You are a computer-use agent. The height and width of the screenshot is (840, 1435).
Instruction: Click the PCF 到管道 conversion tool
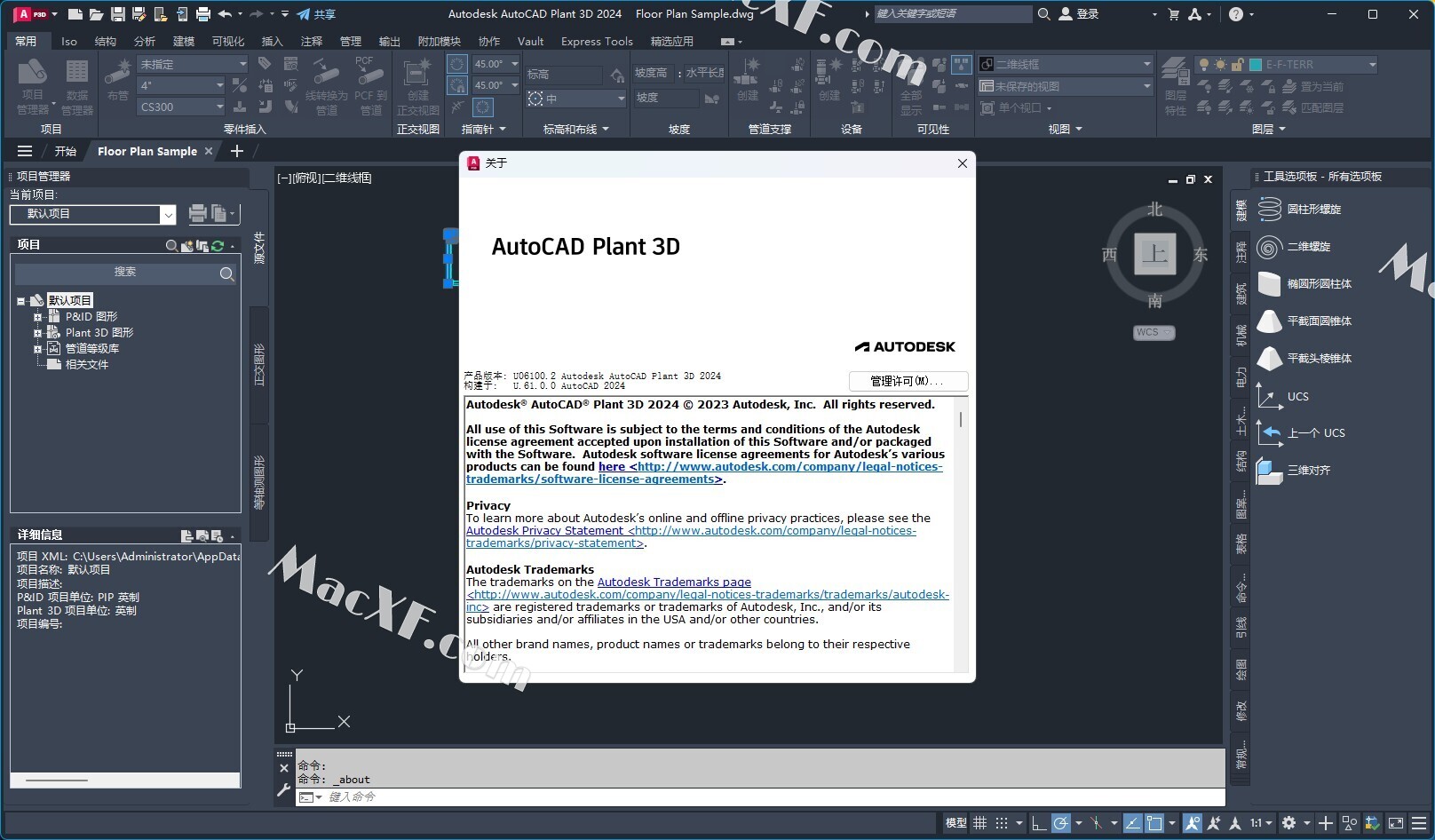(x=370, y=86)
